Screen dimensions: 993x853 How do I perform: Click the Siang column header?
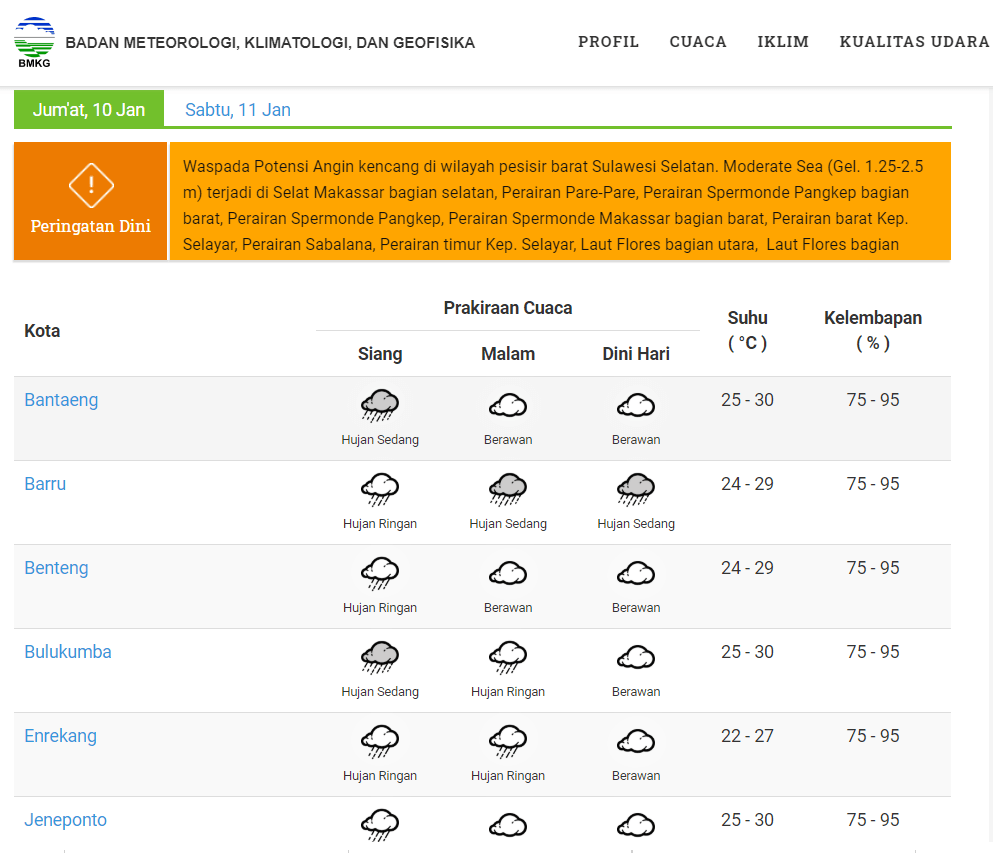coord(380,353)
